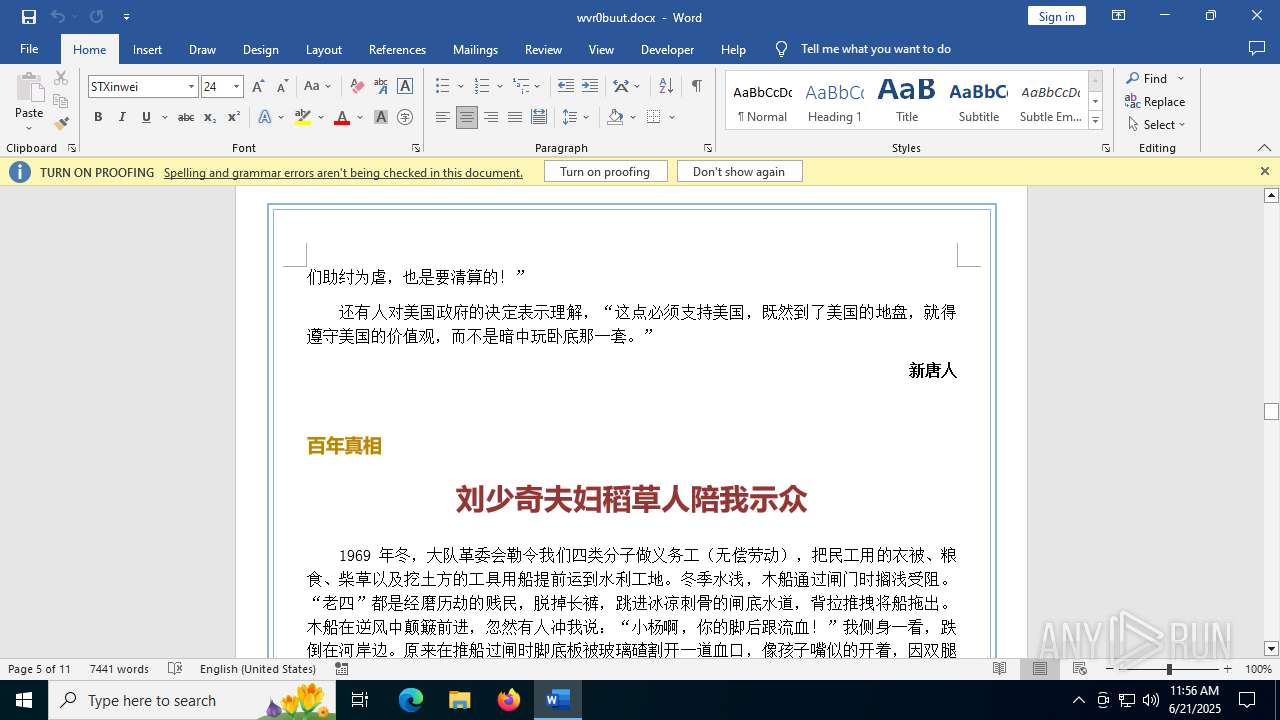Justify paragraph text

(514, 117)
